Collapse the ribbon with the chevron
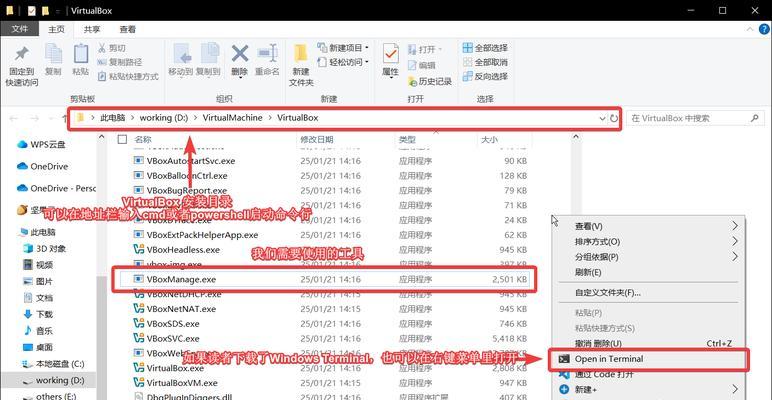This screenshot has width=772, height=400. point(750,30)
